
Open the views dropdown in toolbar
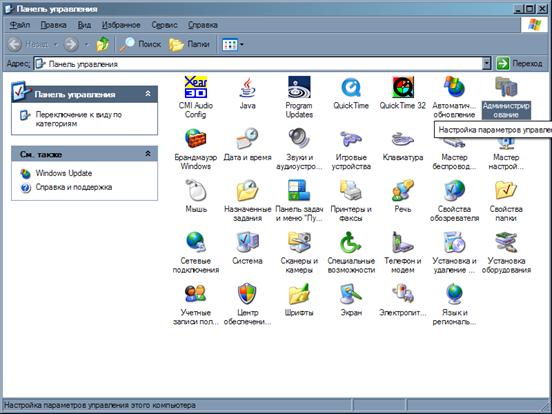(x=233, y=44)
